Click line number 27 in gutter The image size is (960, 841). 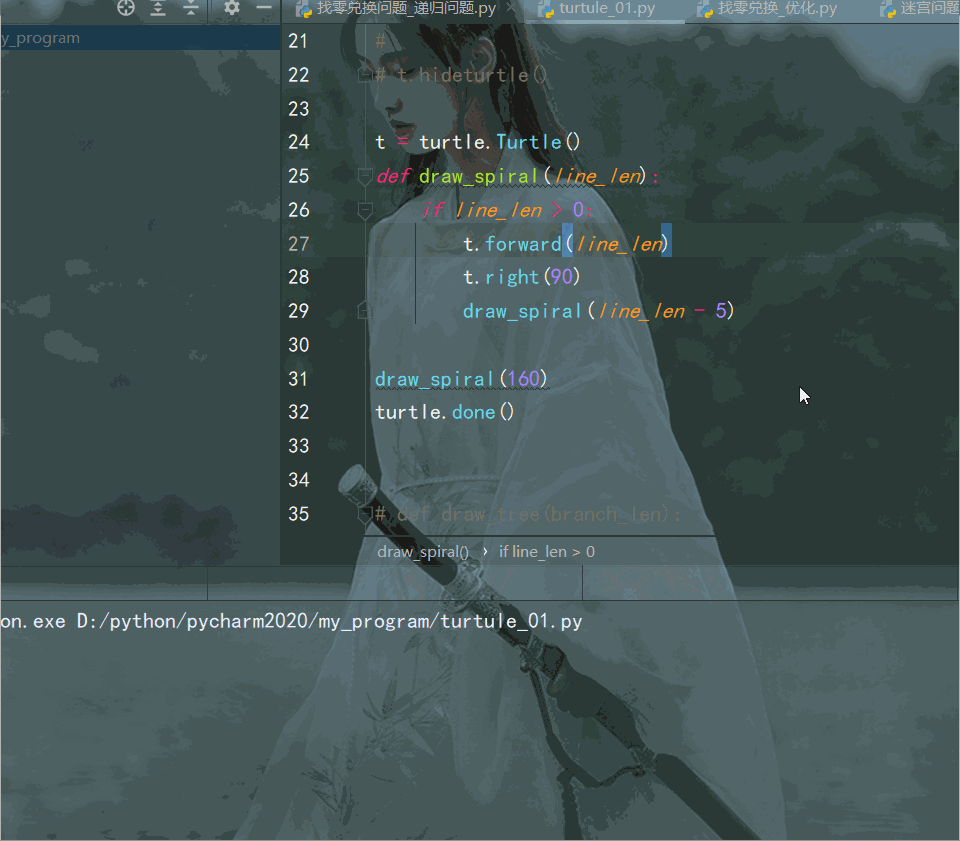[x=299, y=244]
